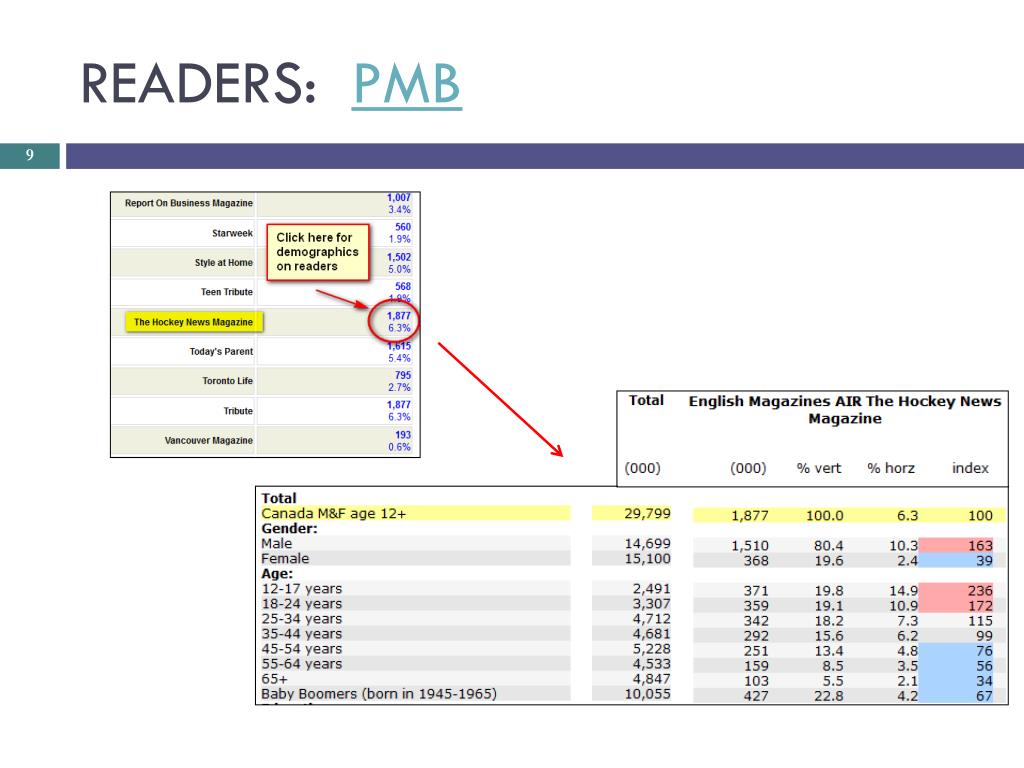Click the Gender: section heading
Screen dimensions: 1024x768
[289, 528]
